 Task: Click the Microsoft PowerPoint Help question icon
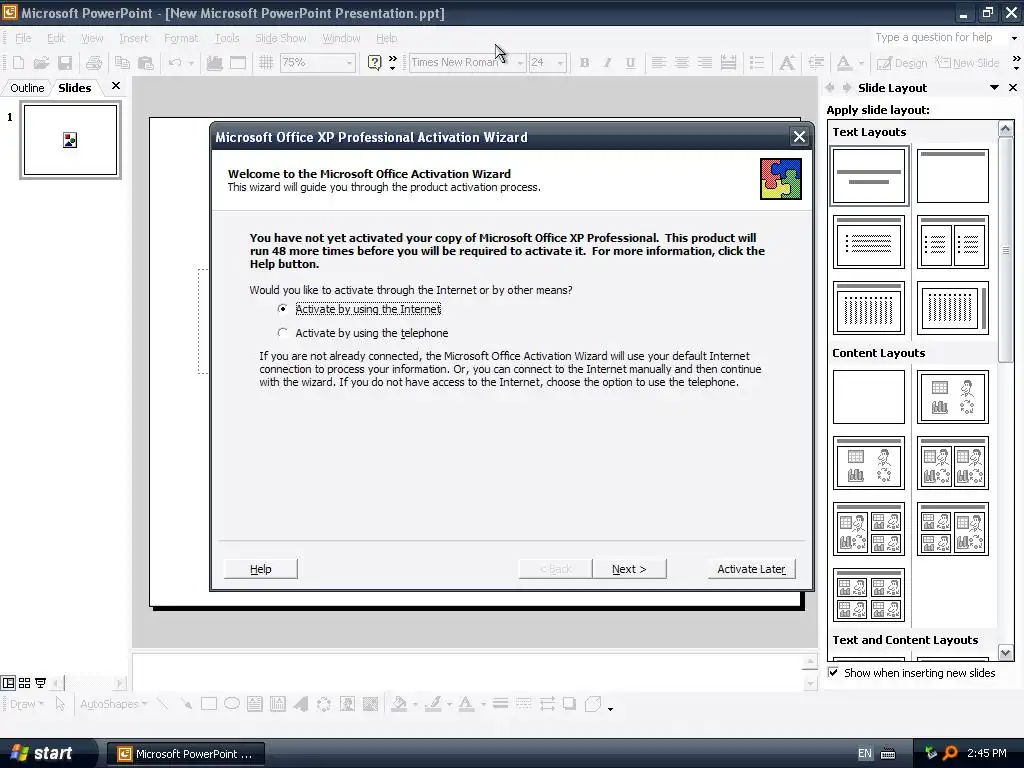pyautogui.click(x=375, y=63)
